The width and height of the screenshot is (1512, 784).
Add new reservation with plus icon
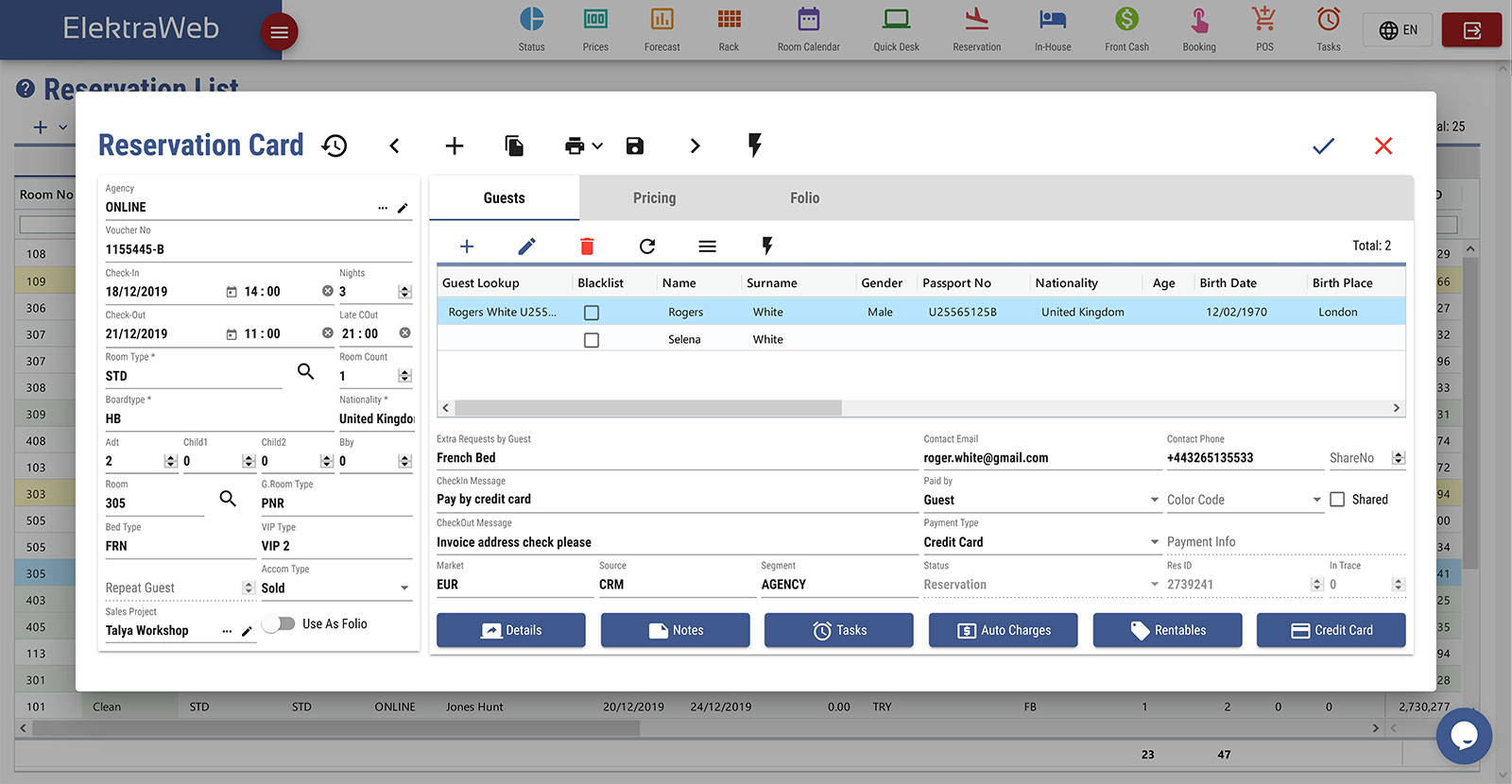(455, 145)
